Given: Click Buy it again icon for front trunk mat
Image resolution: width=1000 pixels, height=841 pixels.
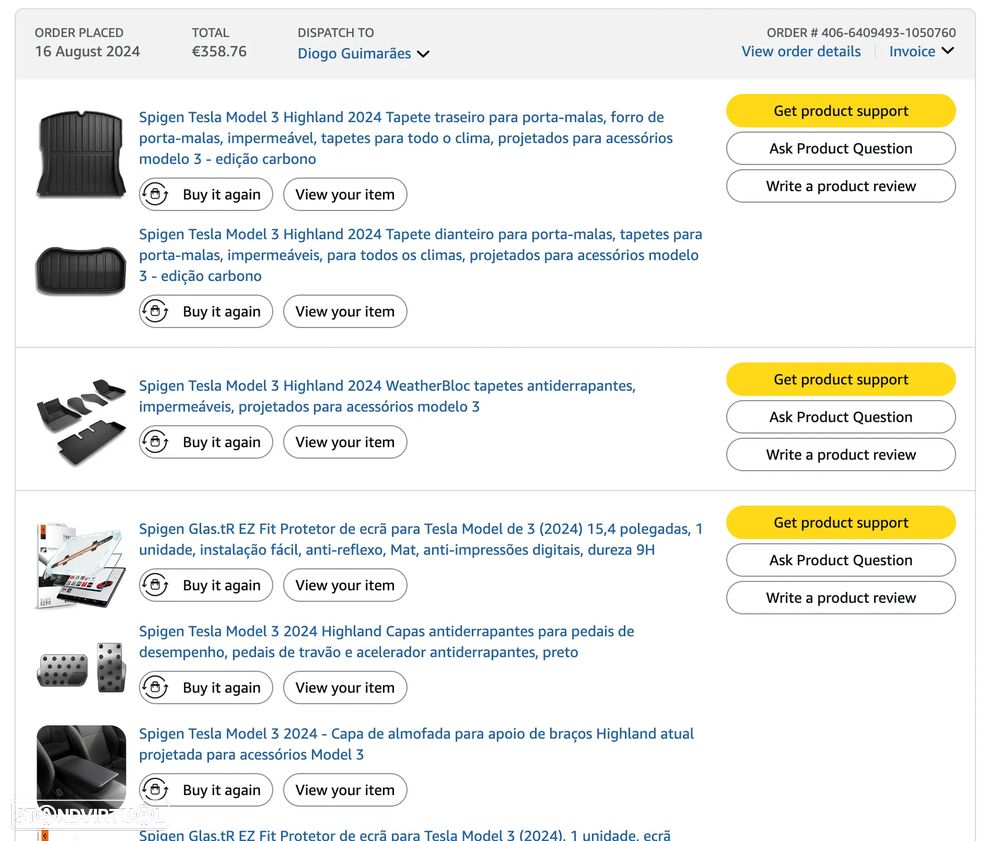Looking at the screenshot, I should [155, 312].
